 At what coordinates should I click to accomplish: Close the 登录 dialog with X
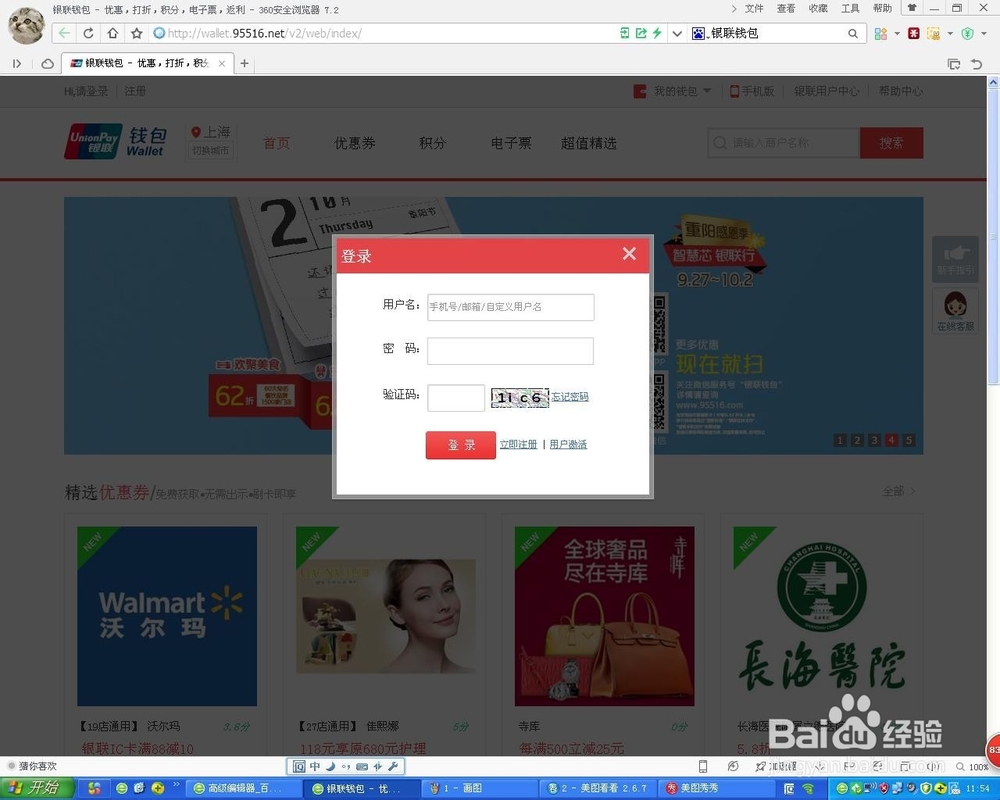point(629,253)
